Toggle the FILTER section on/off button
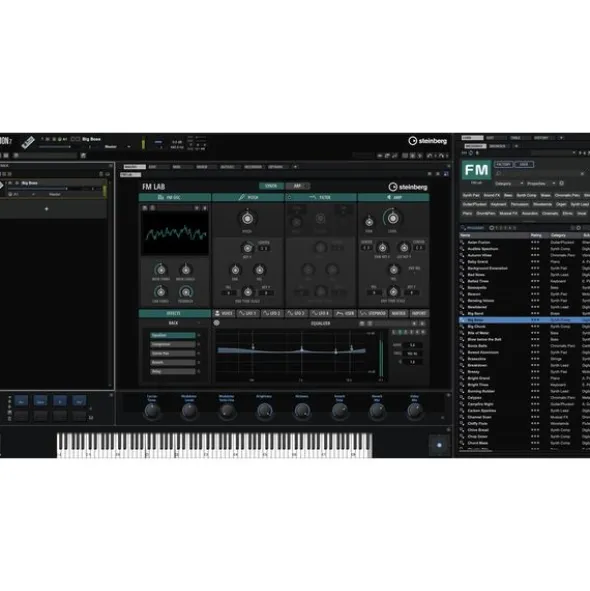This screenshot has height=591, width=590. [x=290, y=197]
